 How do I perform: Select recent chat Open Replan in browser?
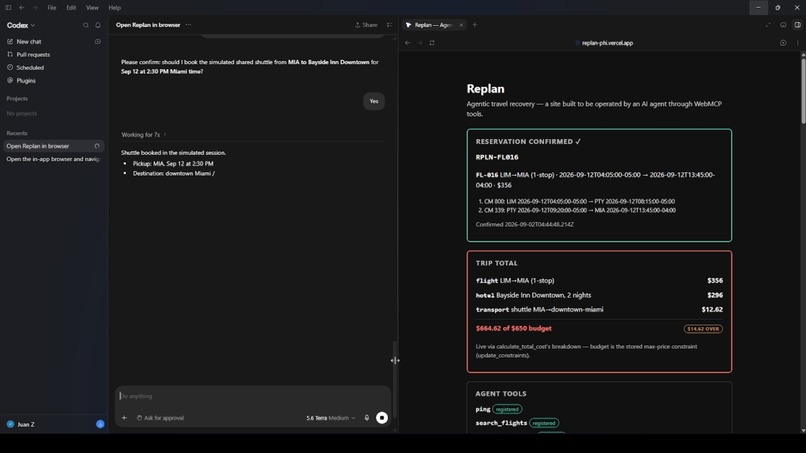pyautogui.click(x=53, y=146)
